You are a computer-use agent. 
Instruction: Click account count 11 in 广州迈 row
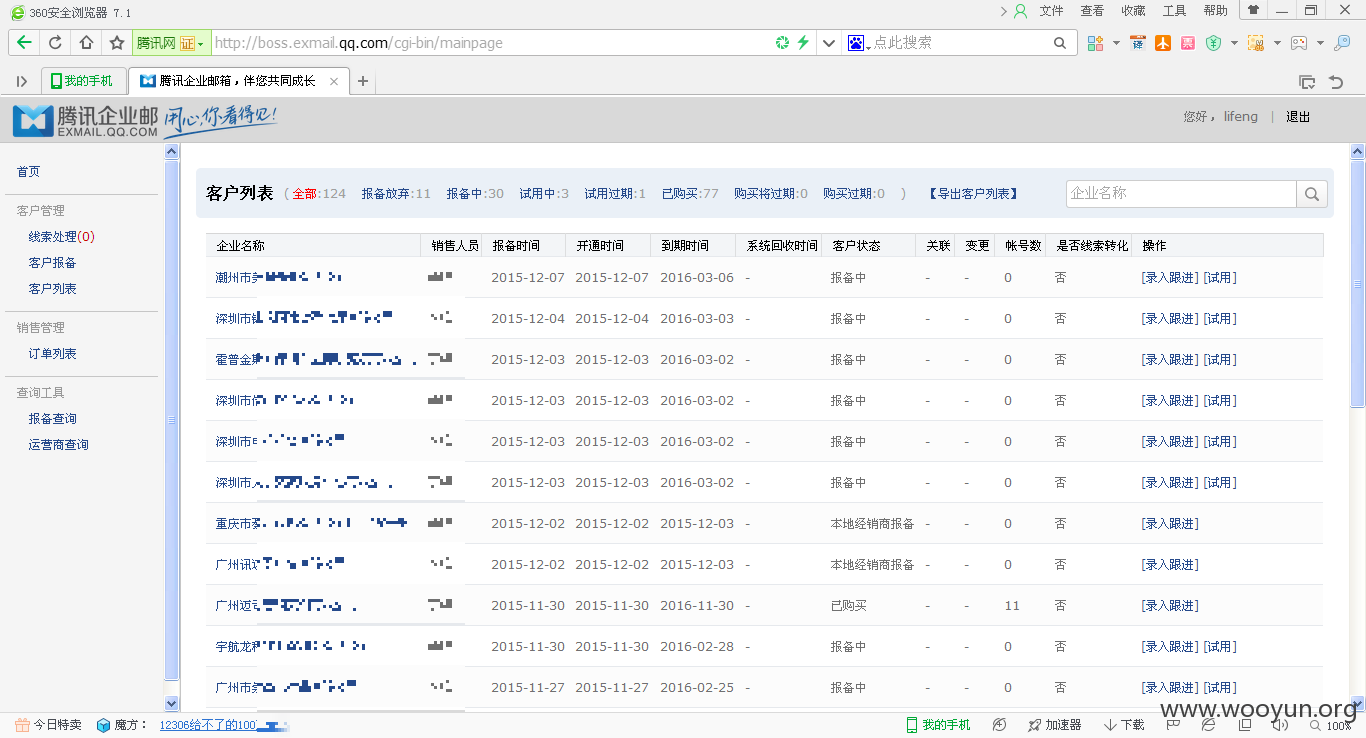1012,606
